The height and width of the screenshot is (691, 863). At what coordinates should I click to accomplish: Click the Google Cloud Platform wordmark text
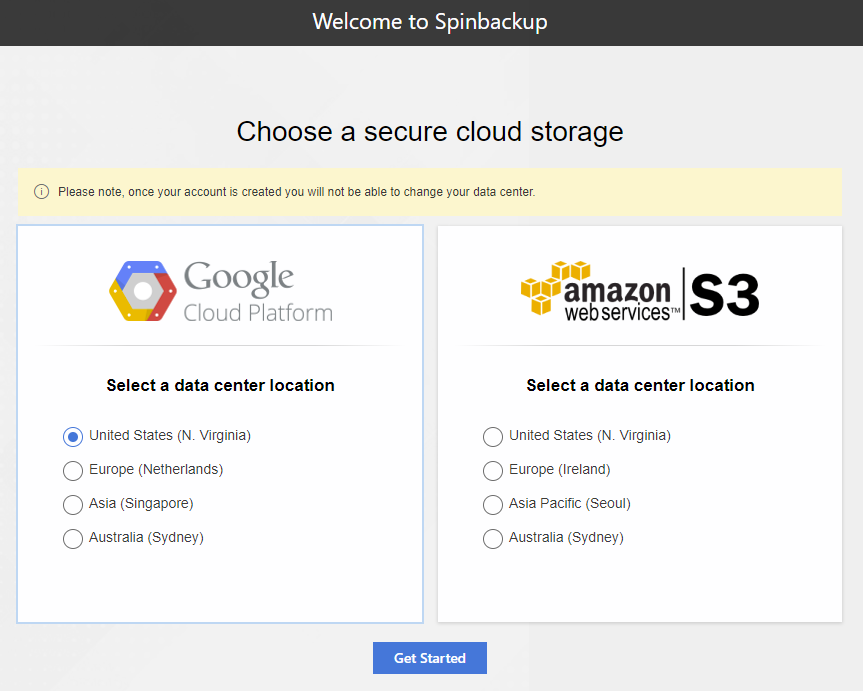pyautogui.click(x=258, y=291)
